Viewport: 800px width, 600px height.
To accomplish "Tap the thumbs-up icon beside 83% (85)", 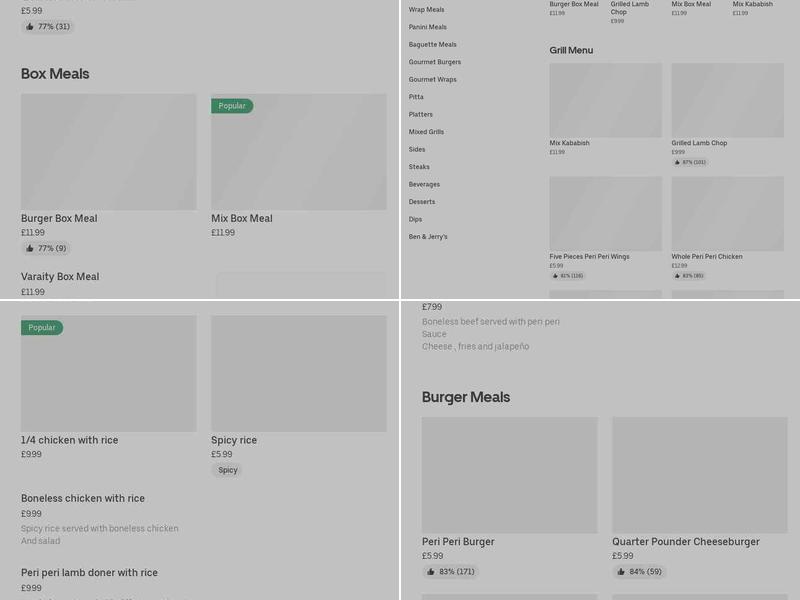I will pos(677,276).
